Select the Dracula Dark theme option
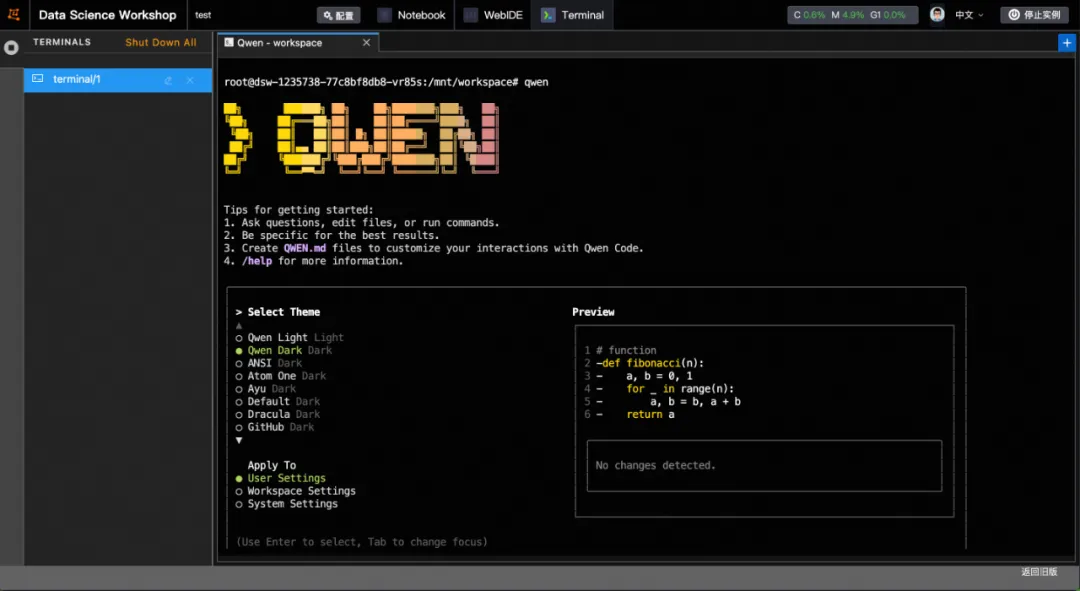Viewport: 1080px width, 591px height. pos(278,414)
